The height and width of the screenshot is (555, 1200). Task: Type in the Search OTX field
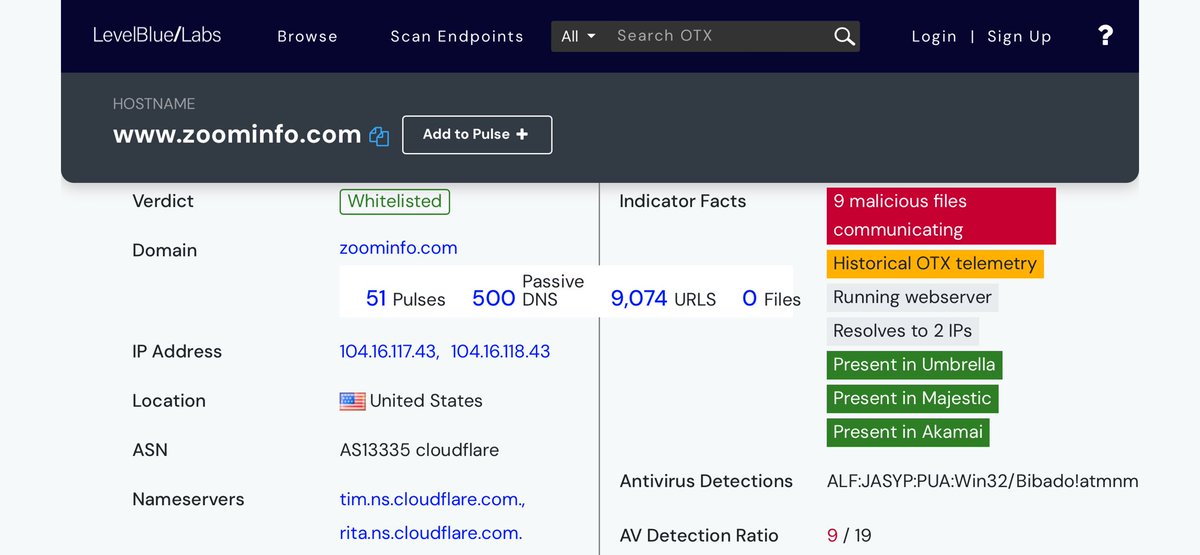click(715, 36)
